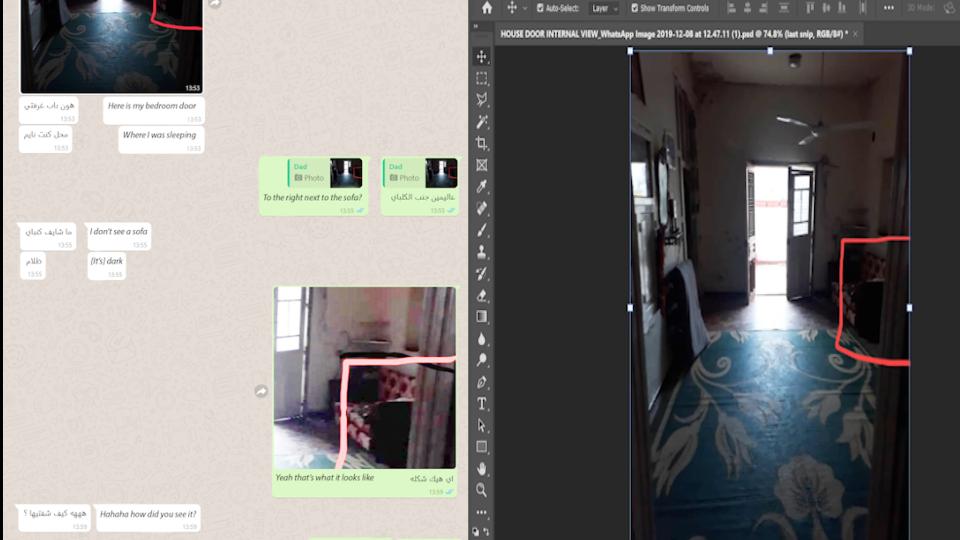Viewport: 960px width, 540px height.
Task: Expand the Move tool preset picker
Action: (524, 8)
